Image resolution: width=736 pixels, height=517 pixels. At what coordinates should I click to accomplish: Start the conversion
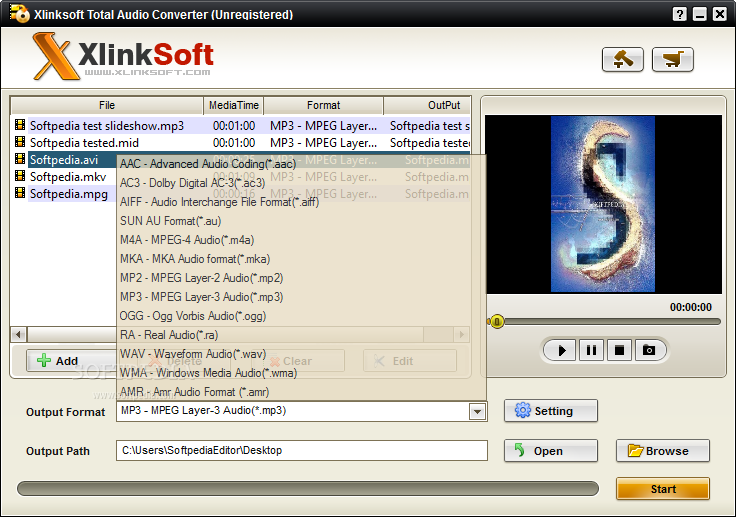click(x=662, y=489)
